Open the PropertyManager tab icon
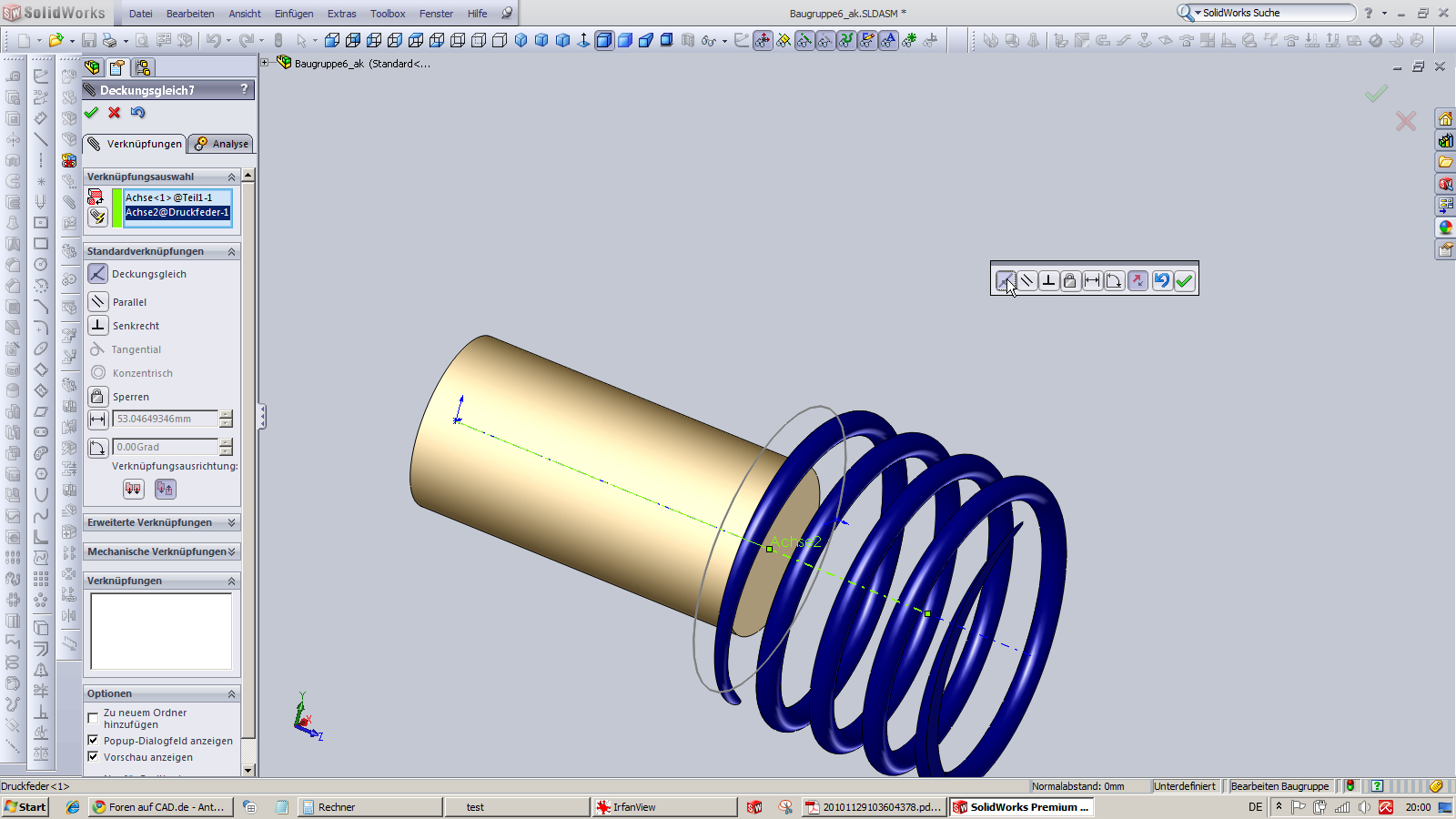The width and height of the screenshot is (1456, 819). (117, 67)
